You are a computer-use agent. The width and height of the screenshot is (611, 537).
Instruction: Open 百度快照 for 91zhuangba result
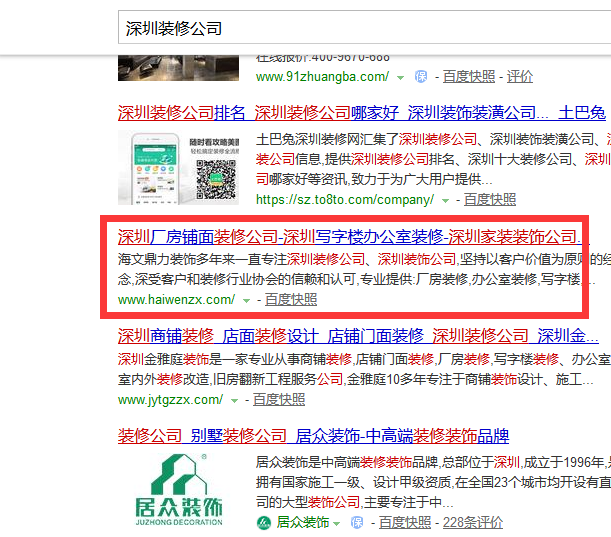click(x=469, y=77)
